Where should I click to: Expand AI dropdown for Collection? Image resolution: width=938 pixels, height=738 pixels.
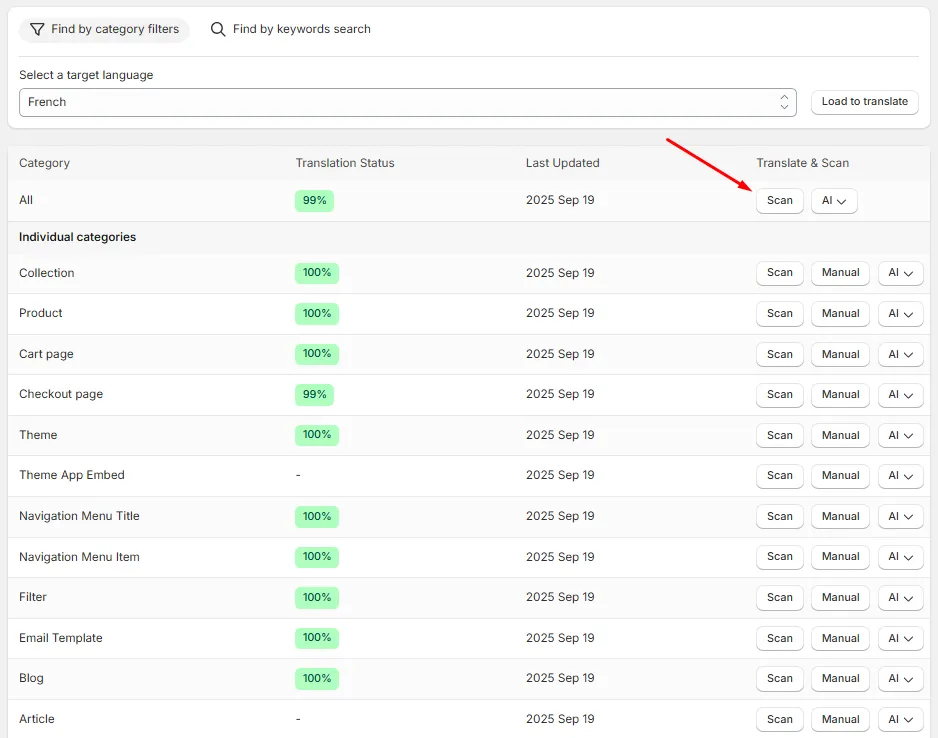[900, 273]
